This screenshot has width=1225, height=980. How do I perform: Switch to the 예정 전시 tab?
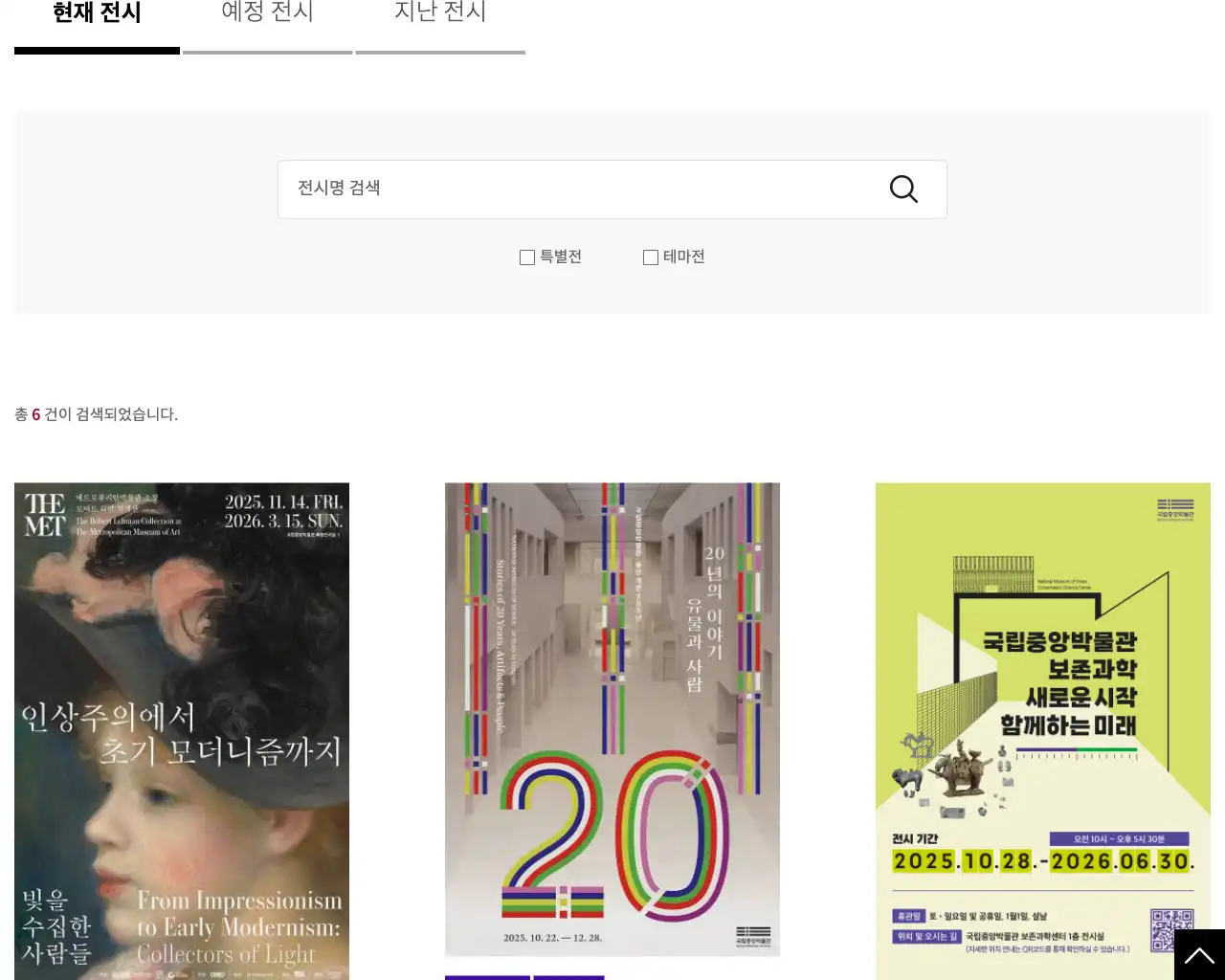coord(267,12)
